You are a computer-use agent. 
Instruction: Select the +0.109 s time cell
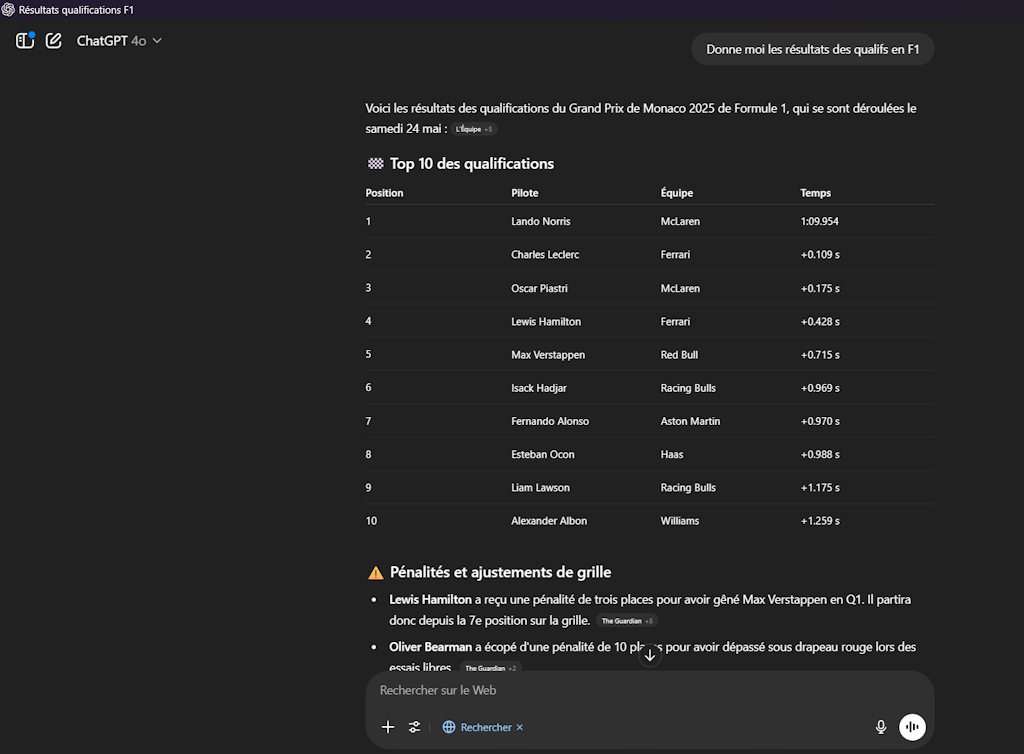point(820,255)
